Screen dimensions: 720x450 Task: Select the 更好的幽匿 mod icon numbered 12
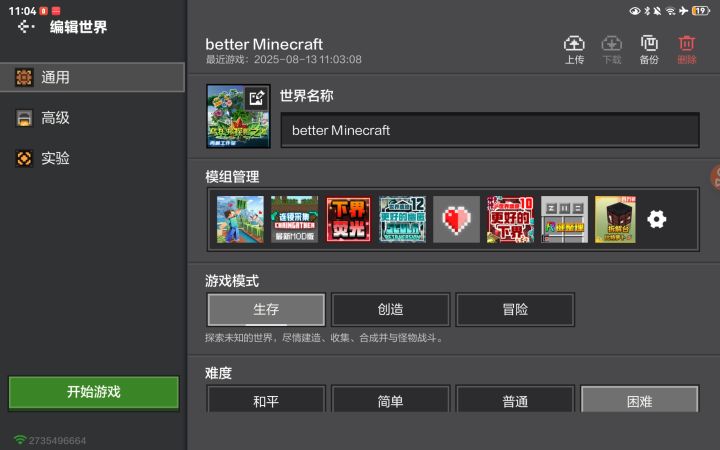(403, 219)
